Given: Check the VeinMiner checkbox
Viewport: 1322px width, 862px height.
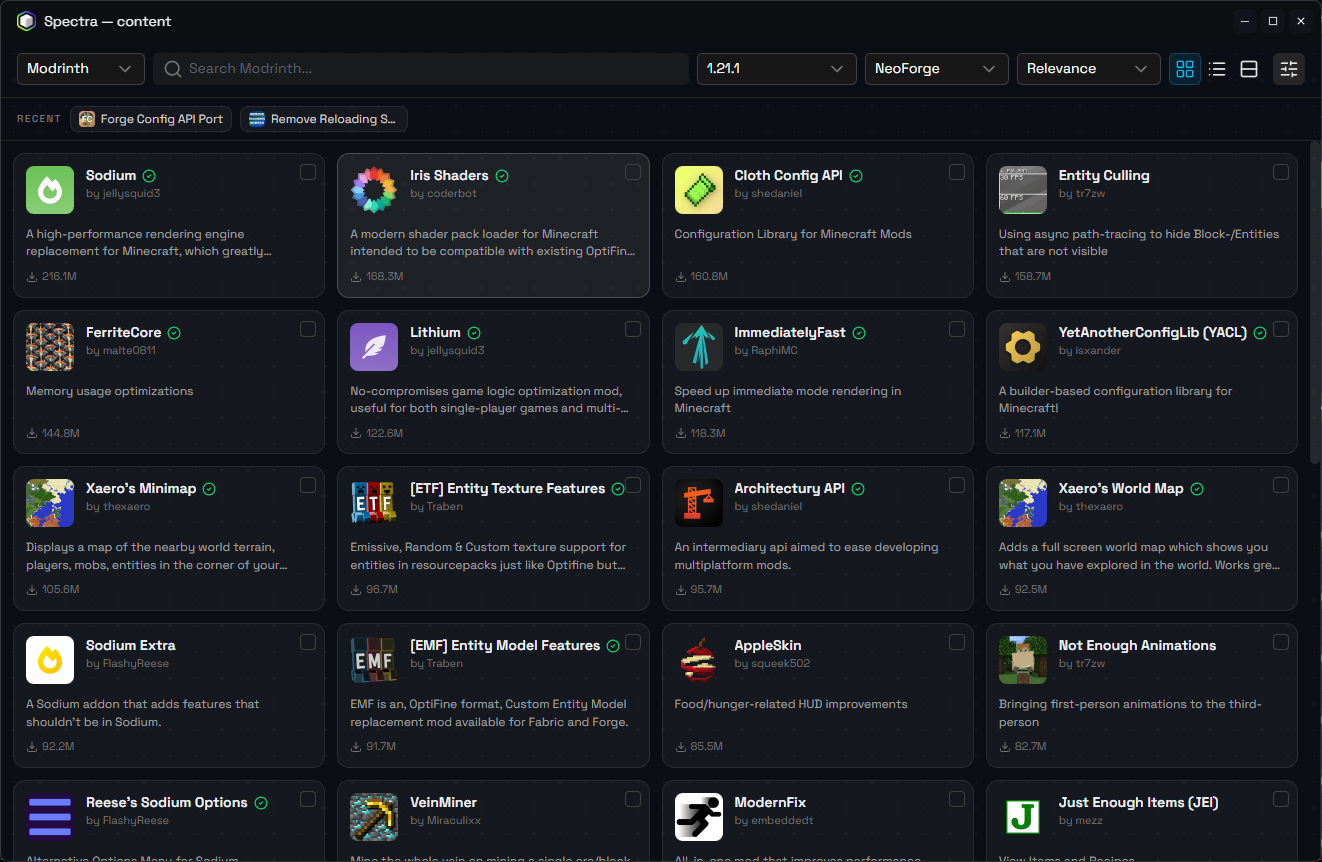Looking at the screenshot, I should pos(633,799).
